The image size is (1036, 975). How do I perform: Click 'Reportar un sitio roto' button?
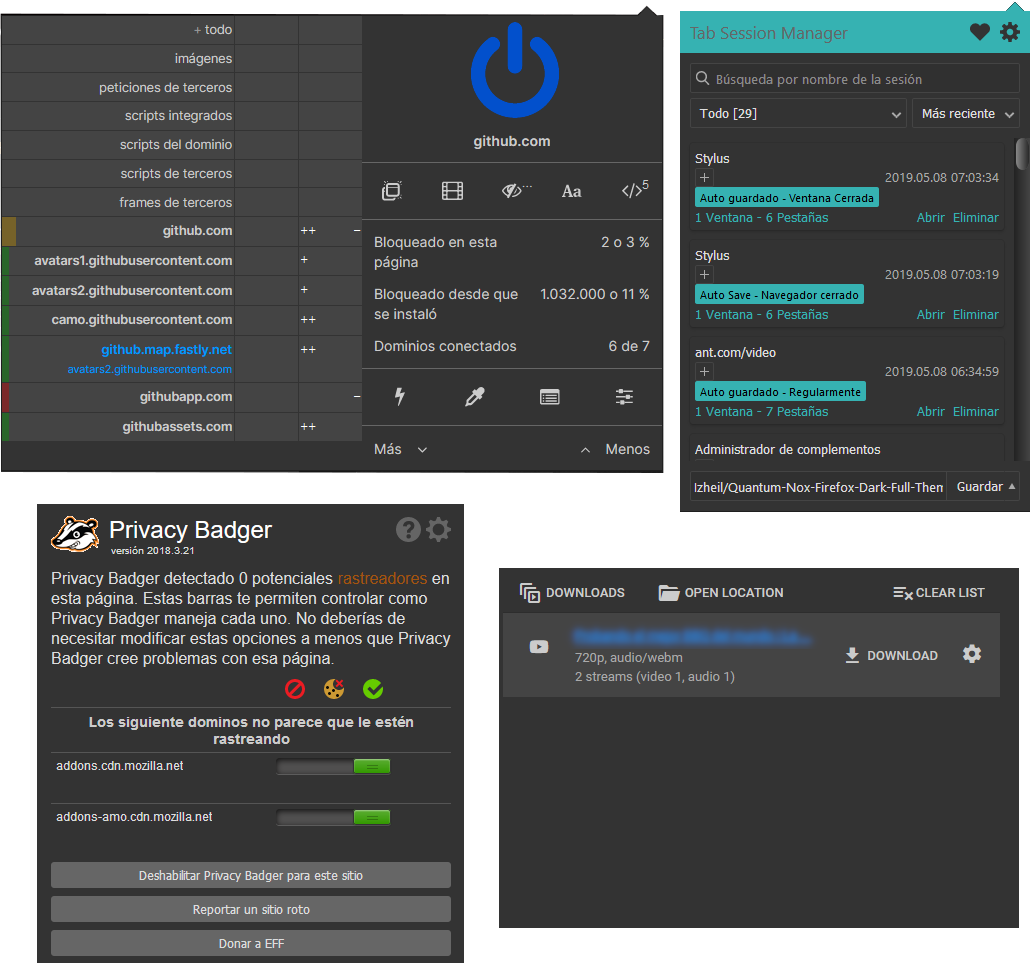tap(251, 910)
